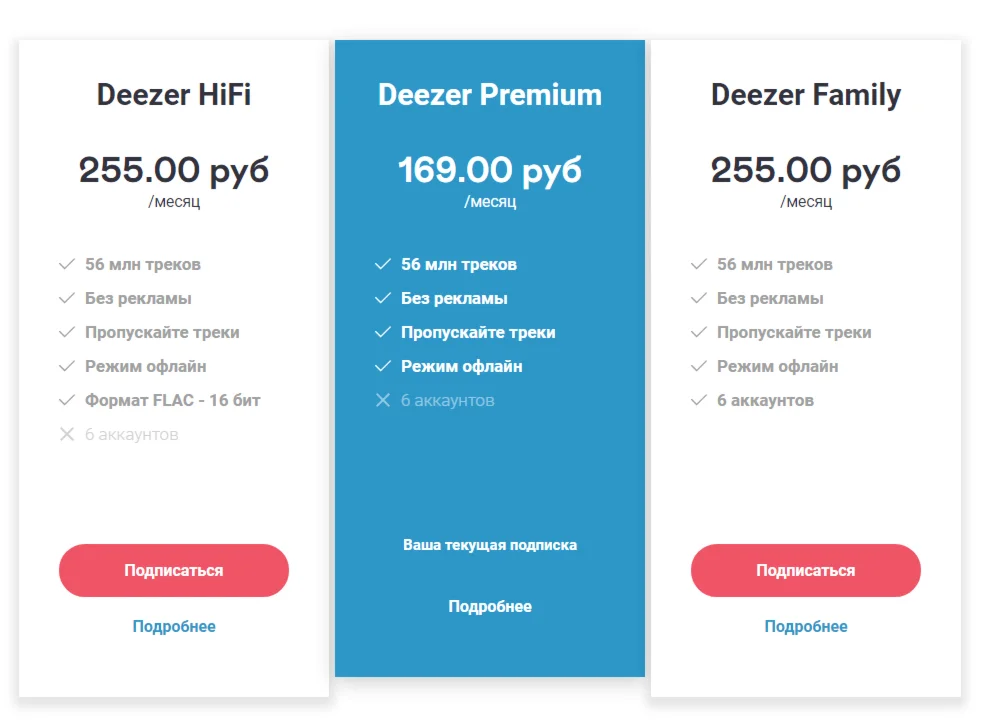
Task: Subscribe to the Deezer HiFi plan
Action: (174, 571)
